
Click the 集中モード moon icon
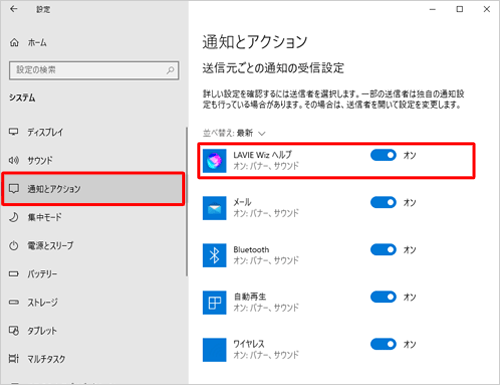pos(14,217)
